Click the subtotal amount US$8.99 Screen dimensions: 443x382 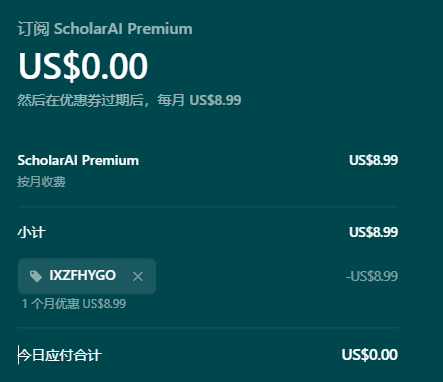point(373,232)
